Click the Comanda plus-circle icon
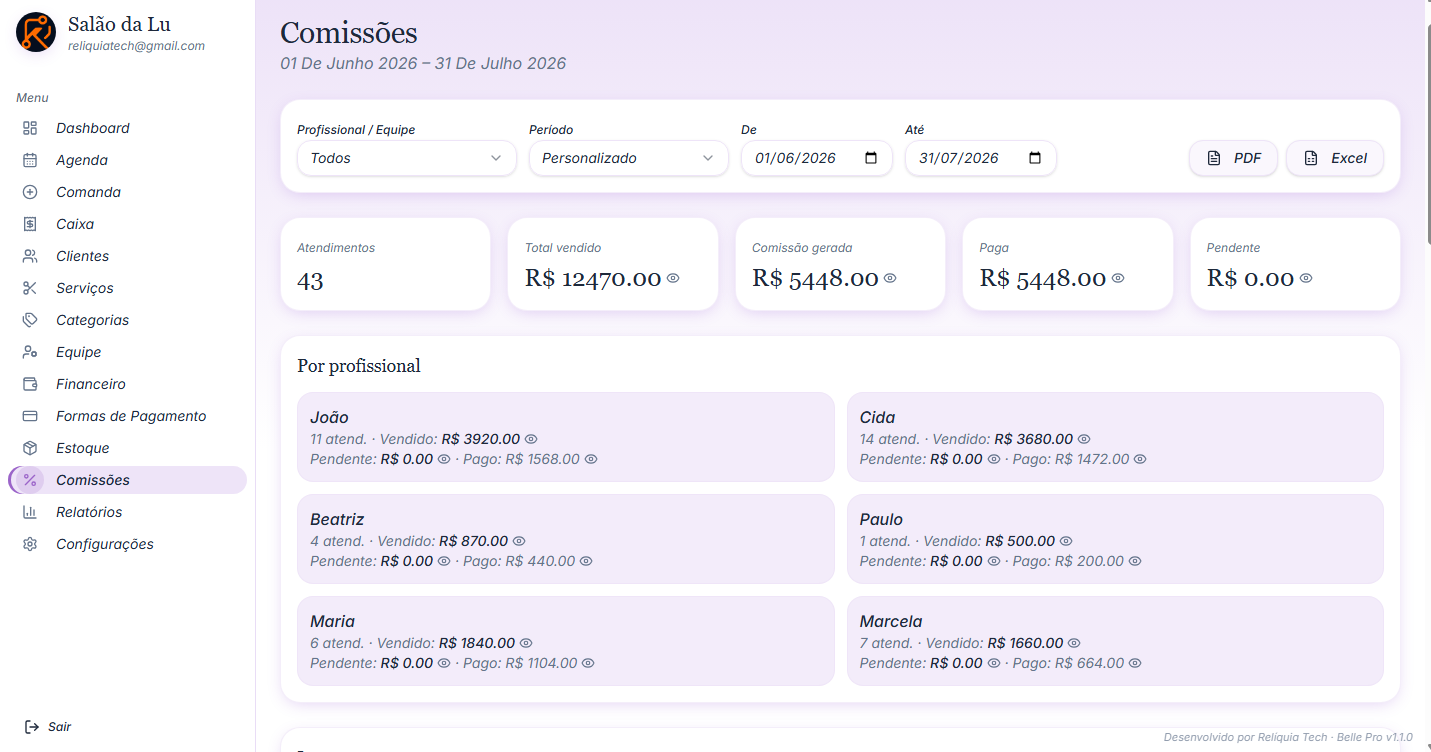This screenshot has width=1431, height=752. pyautogui.click(x=30, y=192)
